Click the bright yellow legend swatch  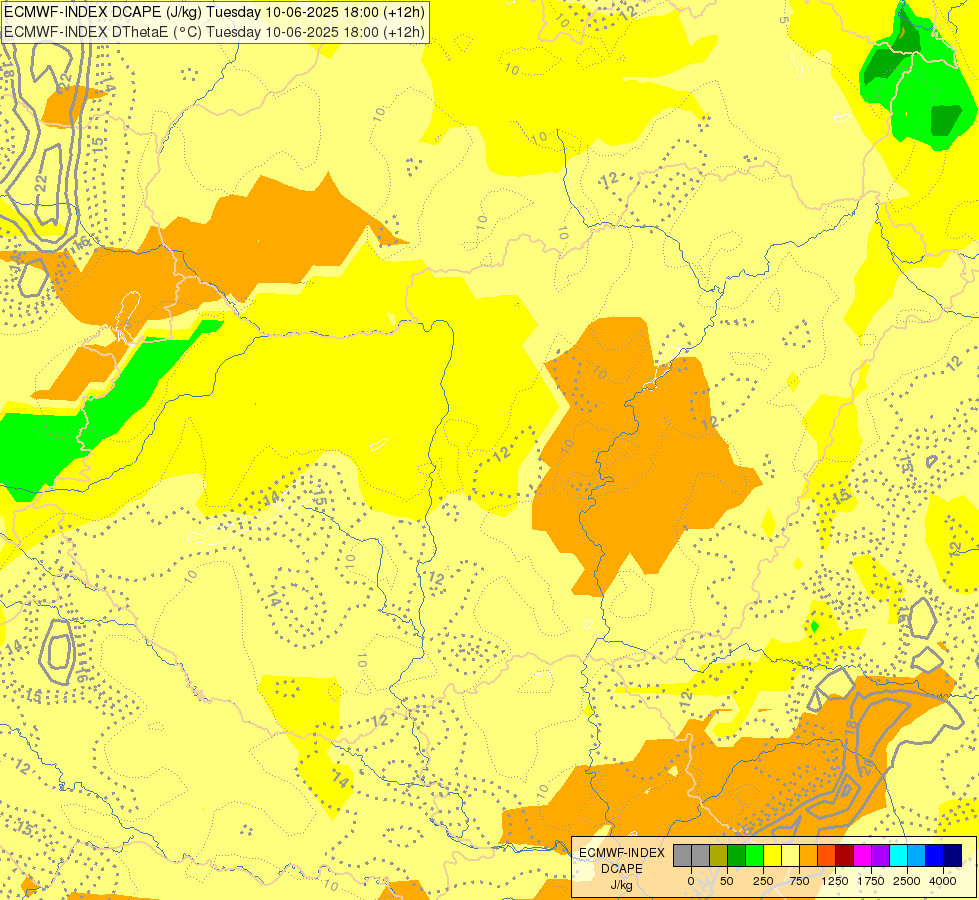pyautogui.click(x=772, y=855)
